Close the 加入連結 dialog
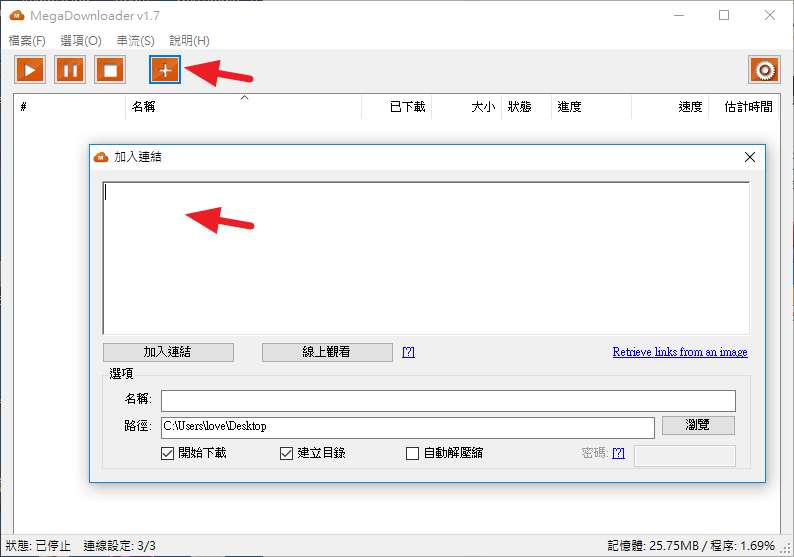This screenshot has width=794, height=557. [x=750, y=157]
